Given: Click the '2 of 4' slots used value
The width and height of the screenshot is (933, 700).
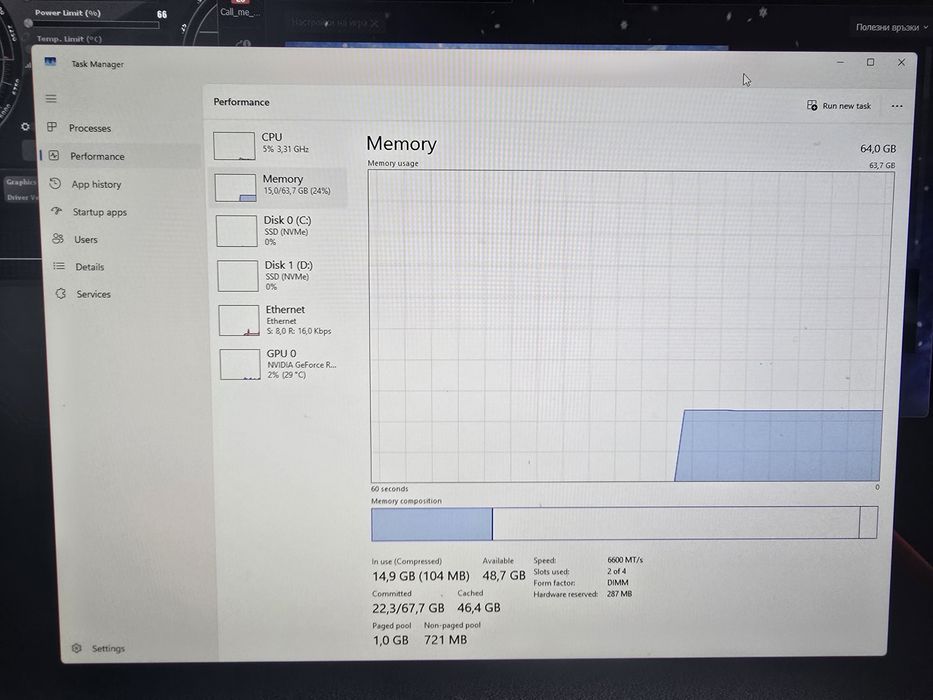Looking at the screenshot, I should point(616,571).
